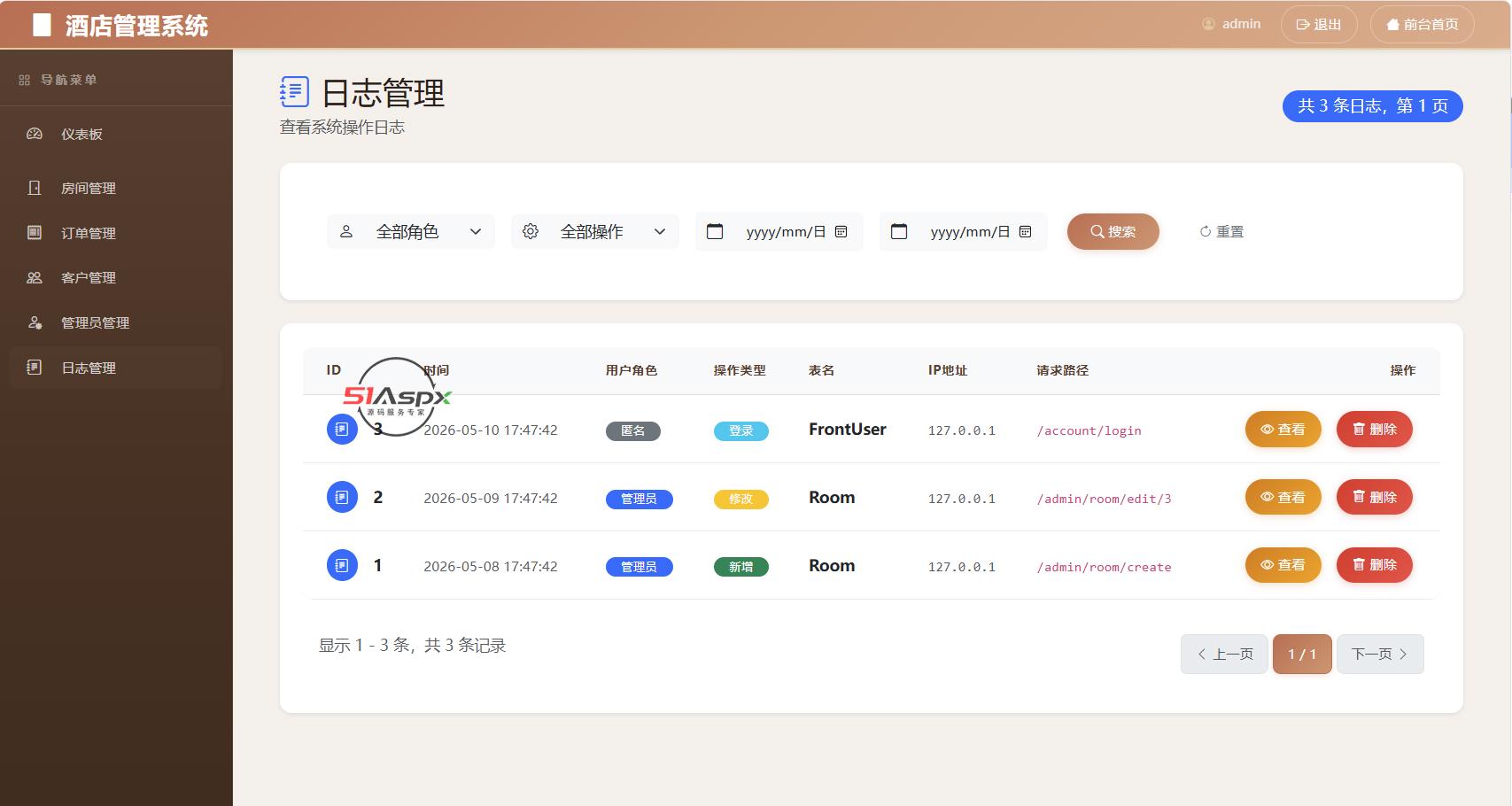Click the calendar icon before start date field

[715, 231]
